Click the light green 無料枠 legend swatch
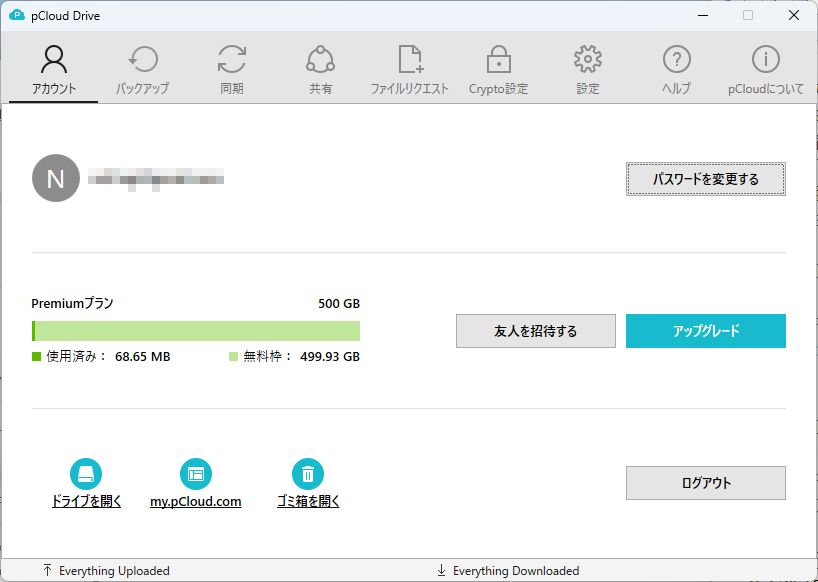The image size is (818, 582). click(233, 357)
